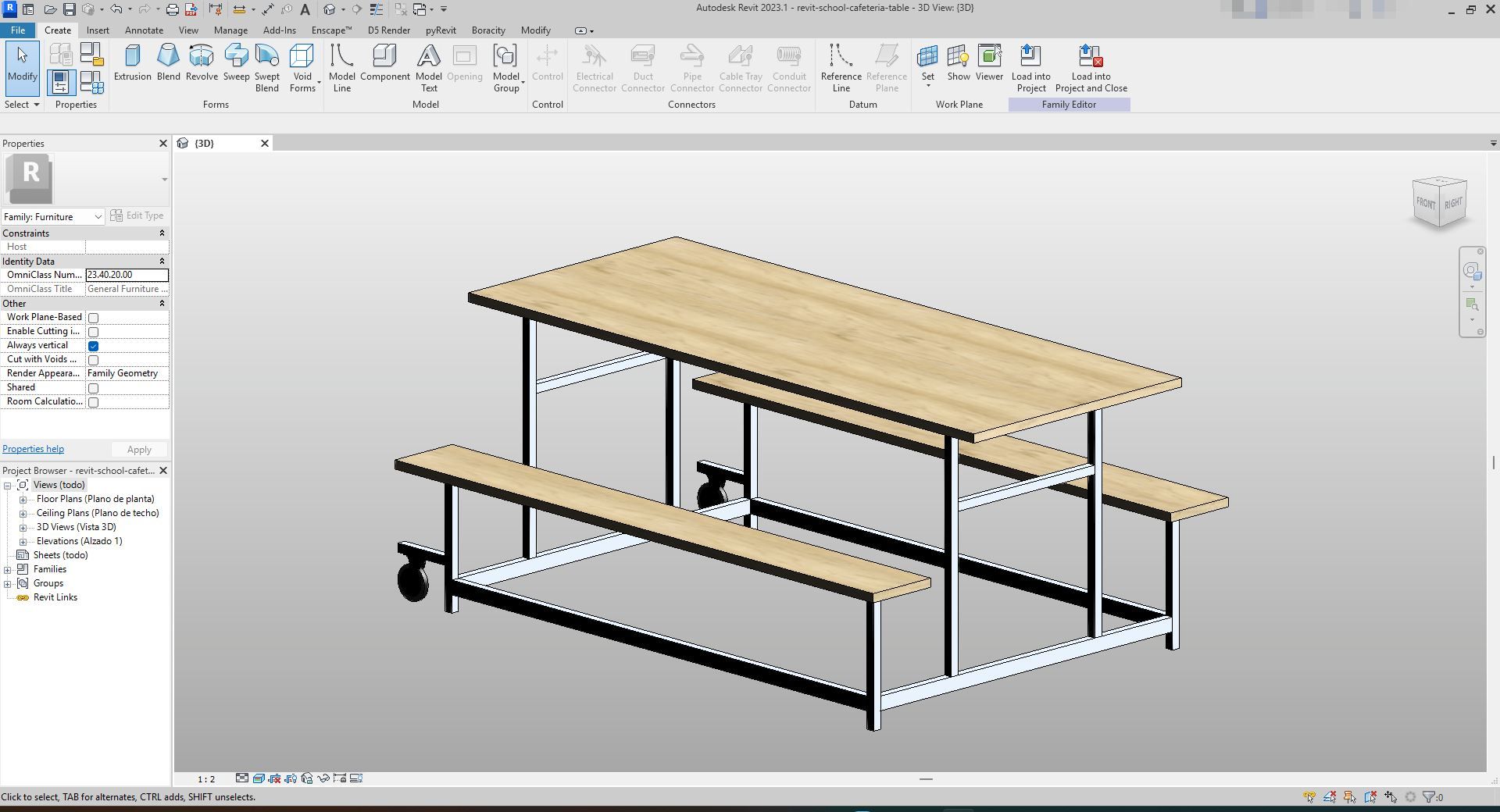Image resolution: width=1500 pixels, height=812 pixels.
Task: Uncheck Always vertical checkbox
Action: tap(93, 346)
